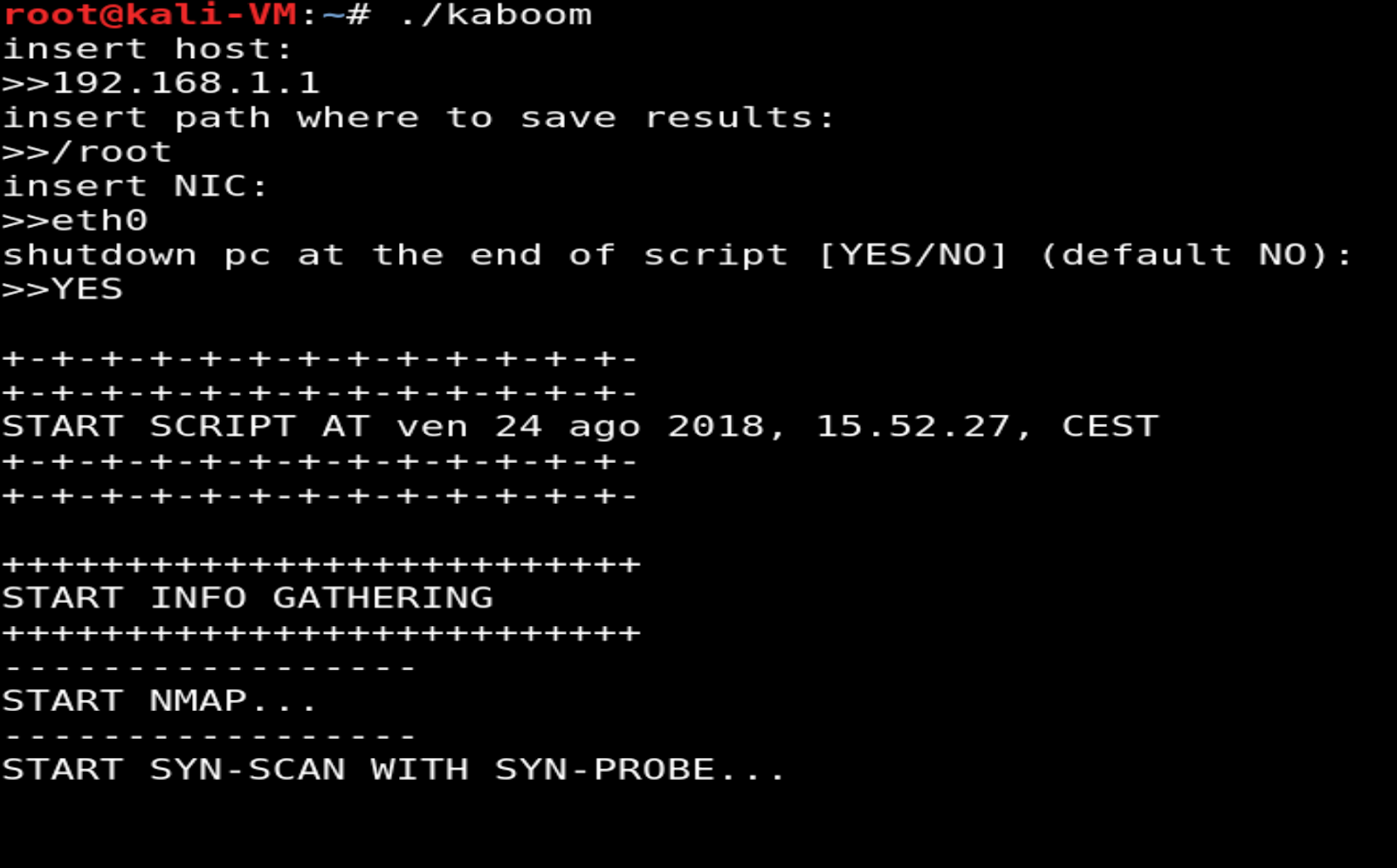Click the insert NIC: line
The image size is (1397, 868).
135,186
